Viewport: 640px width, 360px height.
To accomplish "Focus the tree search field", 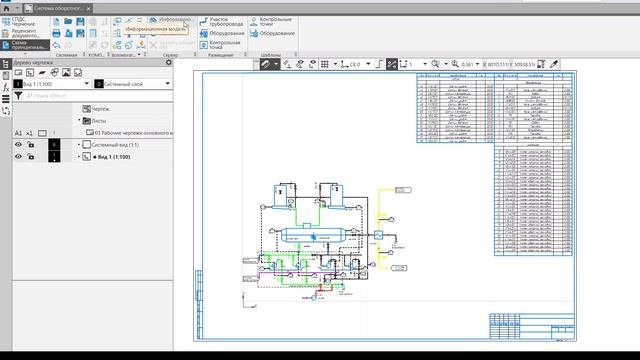I will 99,96.
